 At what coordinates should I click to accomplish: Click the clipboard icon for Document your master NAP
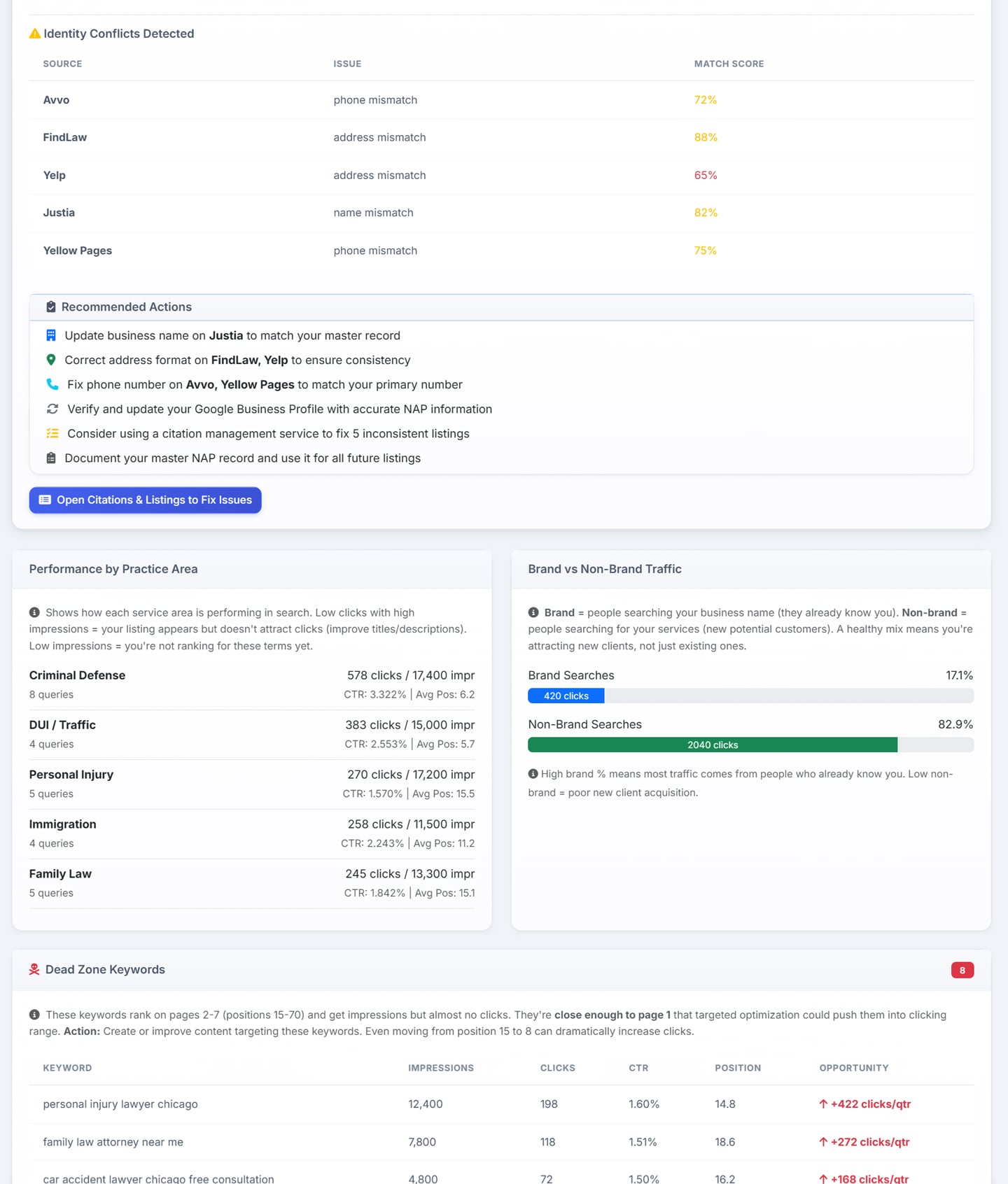click(51, 458)
